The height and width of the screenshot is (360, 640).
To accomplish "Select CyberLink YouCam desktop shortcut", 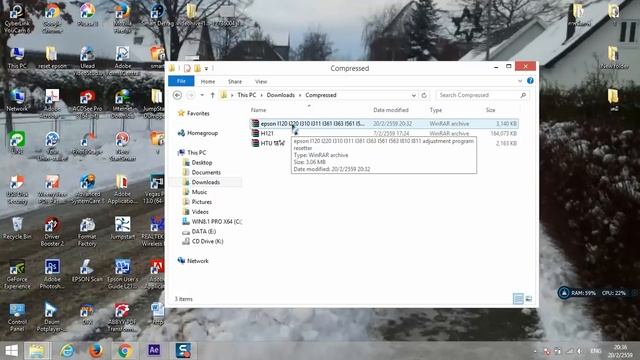I will pyautogui.click(x=17, y=18).
